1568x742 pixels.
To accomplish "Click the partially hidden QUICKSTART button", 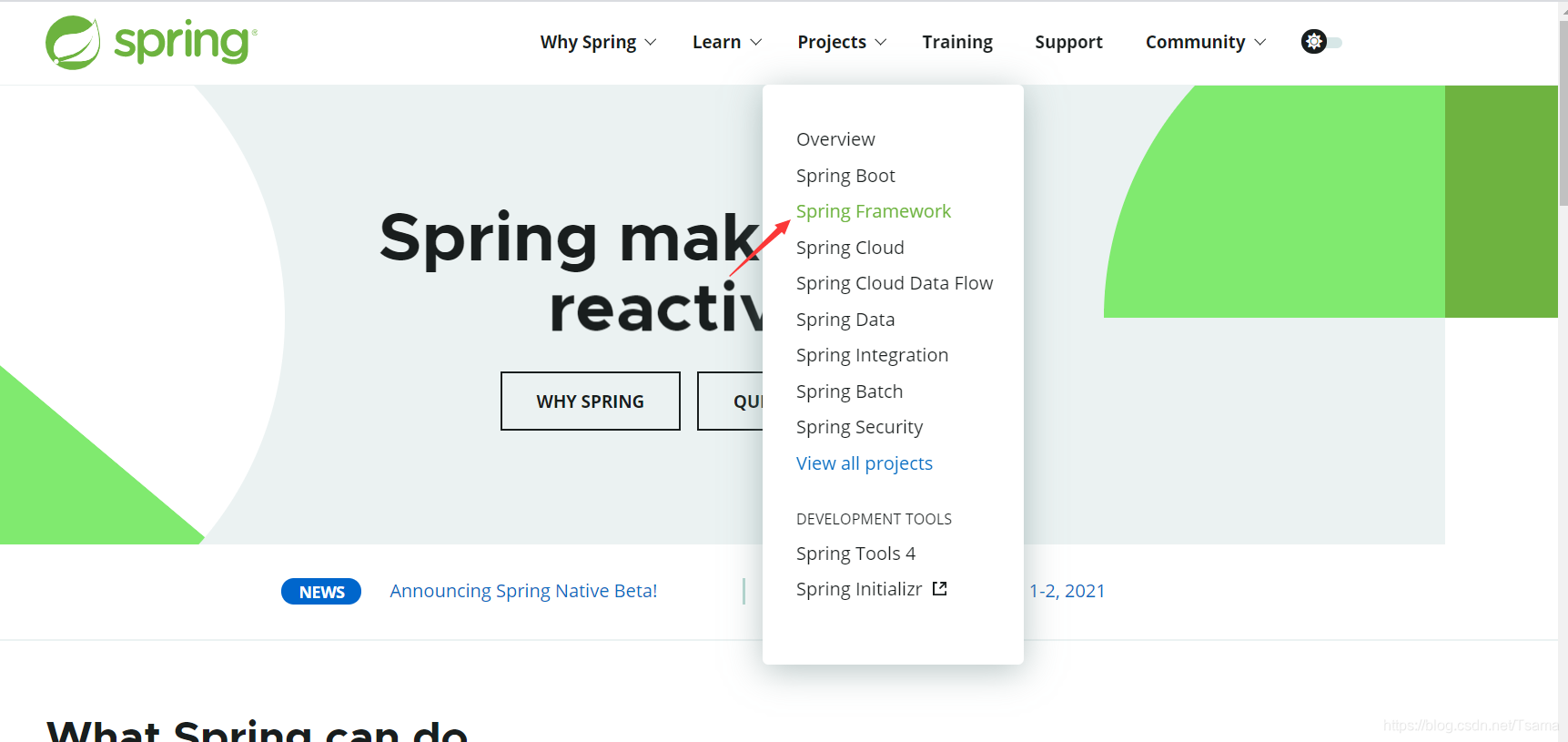I will coord(731,401).
